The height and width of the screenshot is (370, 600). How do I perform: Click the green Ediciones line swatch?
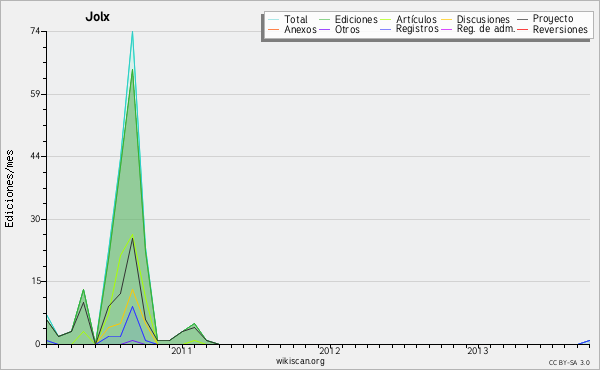tap(324, 19)
